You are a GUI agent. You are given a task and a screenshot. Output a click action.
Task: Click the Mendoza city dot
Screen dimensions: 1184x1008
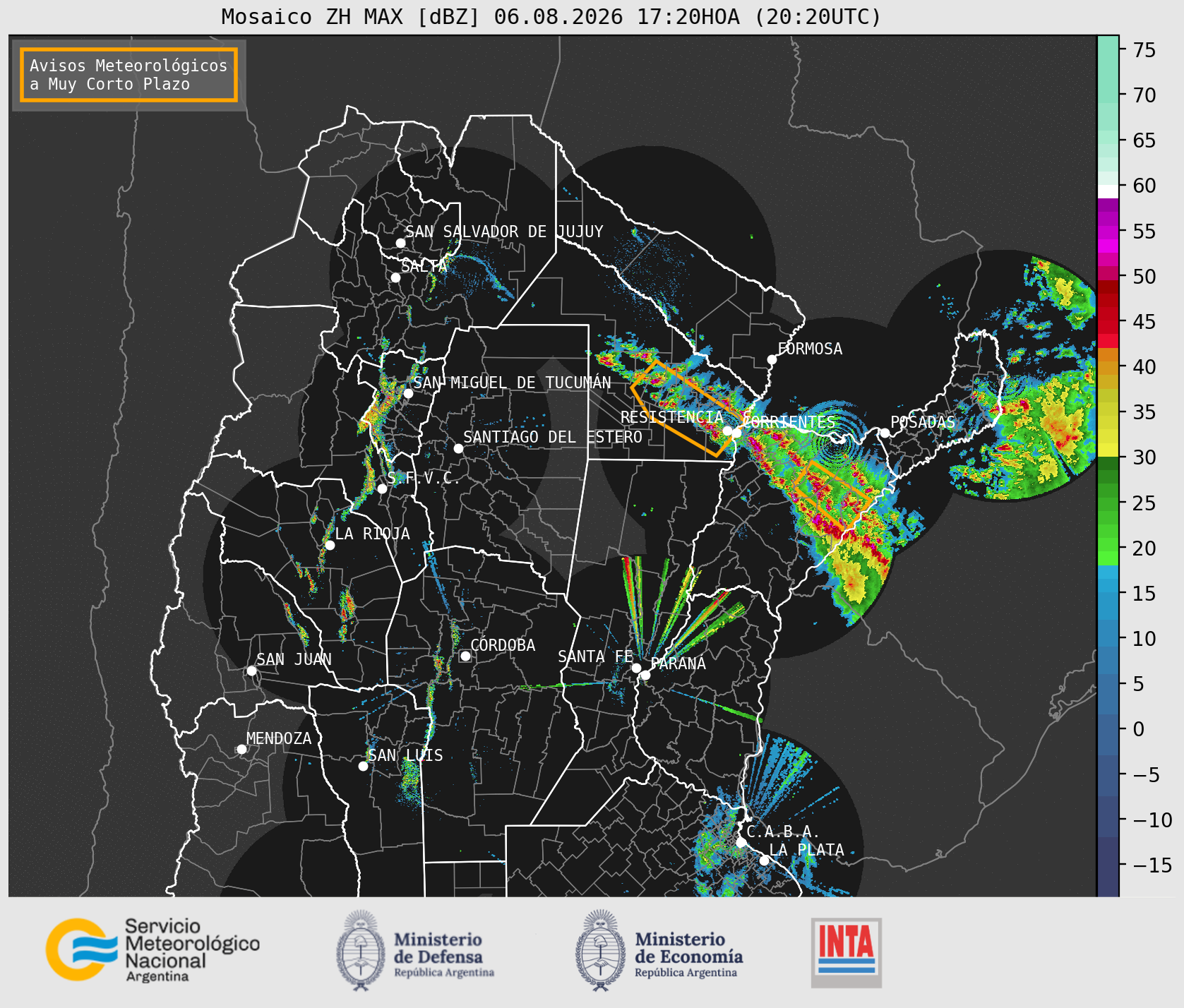click(241, 749)
